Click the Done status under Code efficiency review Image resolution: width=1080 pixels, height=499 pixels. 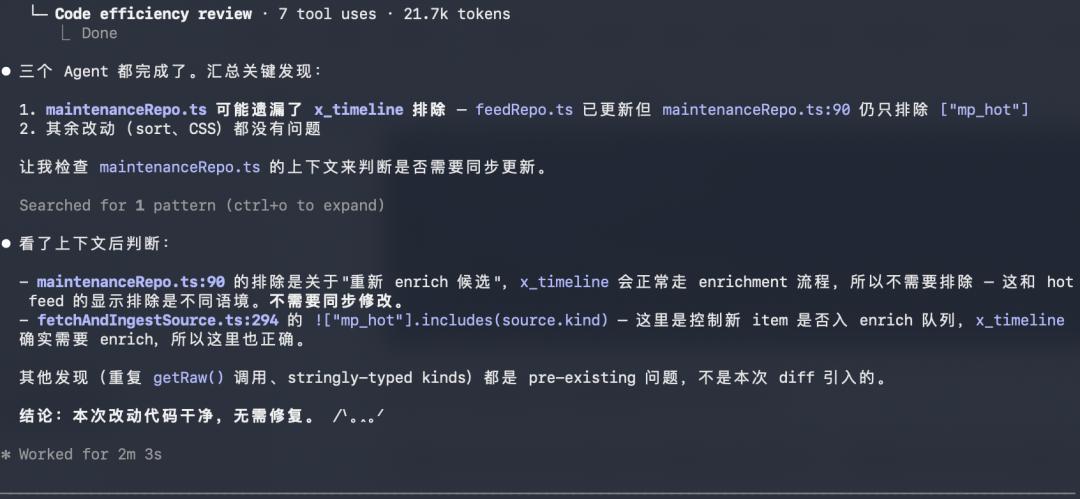[99, 34]
